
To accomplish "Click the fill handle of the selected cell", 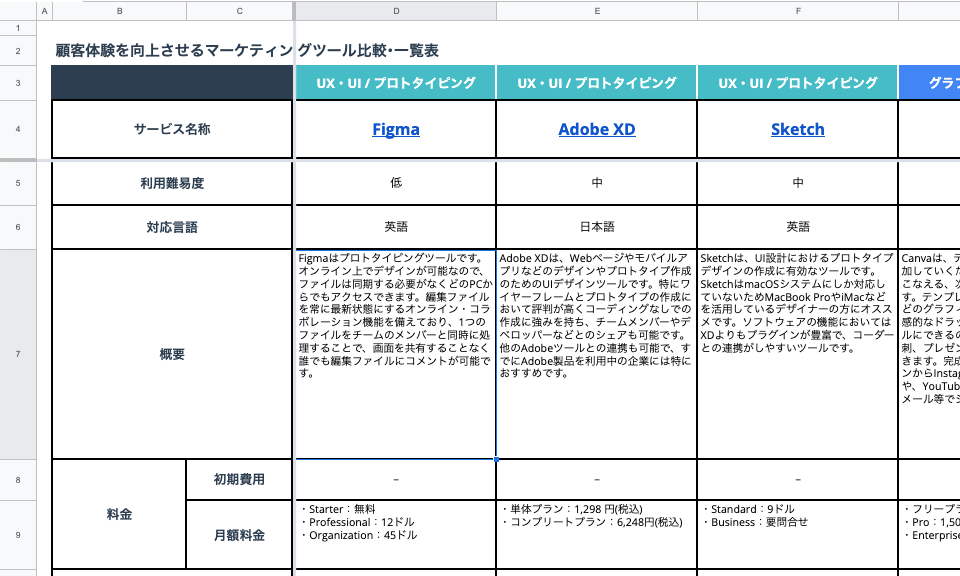I will pos(496,459).
